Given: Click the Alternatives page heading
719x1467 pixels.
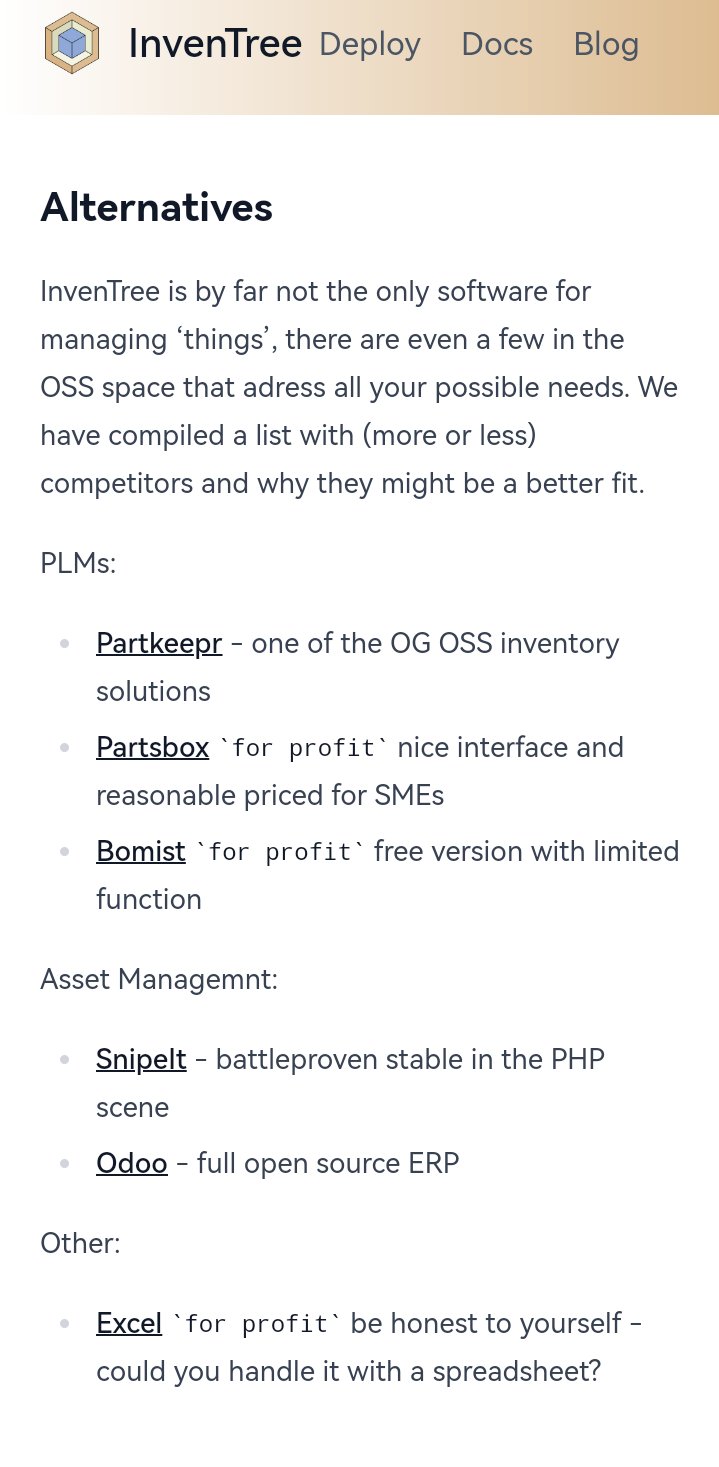Looking at the screenshot, I should tap(157, 207).
